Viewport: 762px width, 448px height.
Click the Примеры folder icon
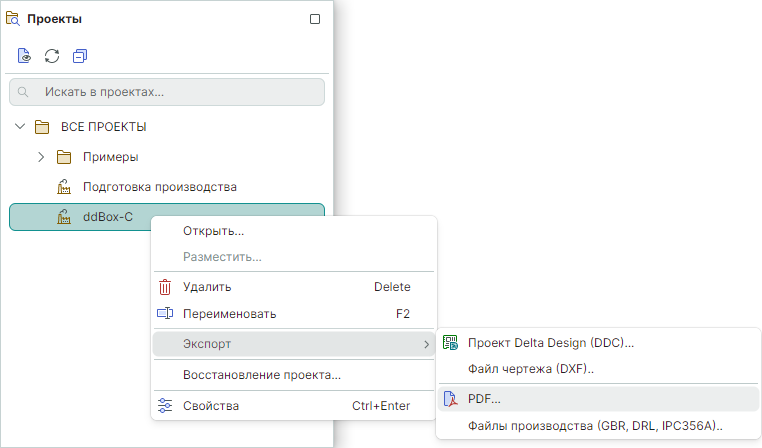(64, 157)
